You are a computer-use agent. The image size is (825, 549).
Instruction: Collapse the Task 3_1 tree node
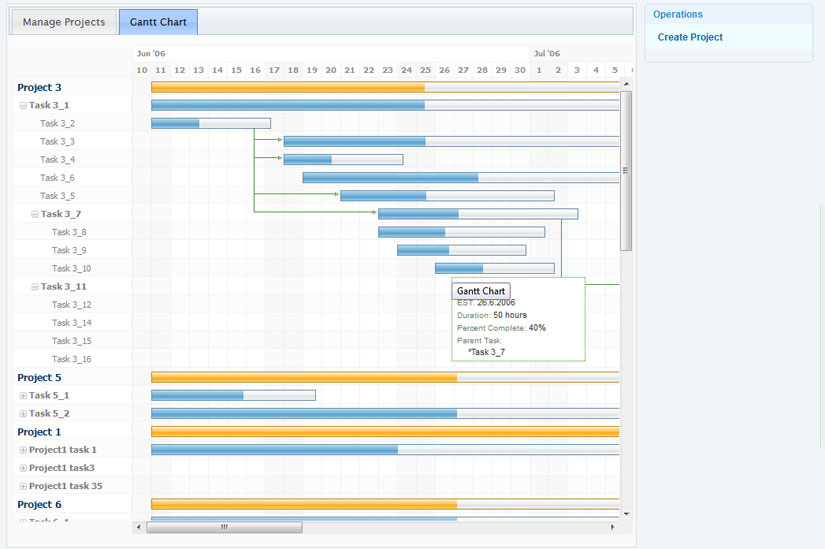click(23, 106)
